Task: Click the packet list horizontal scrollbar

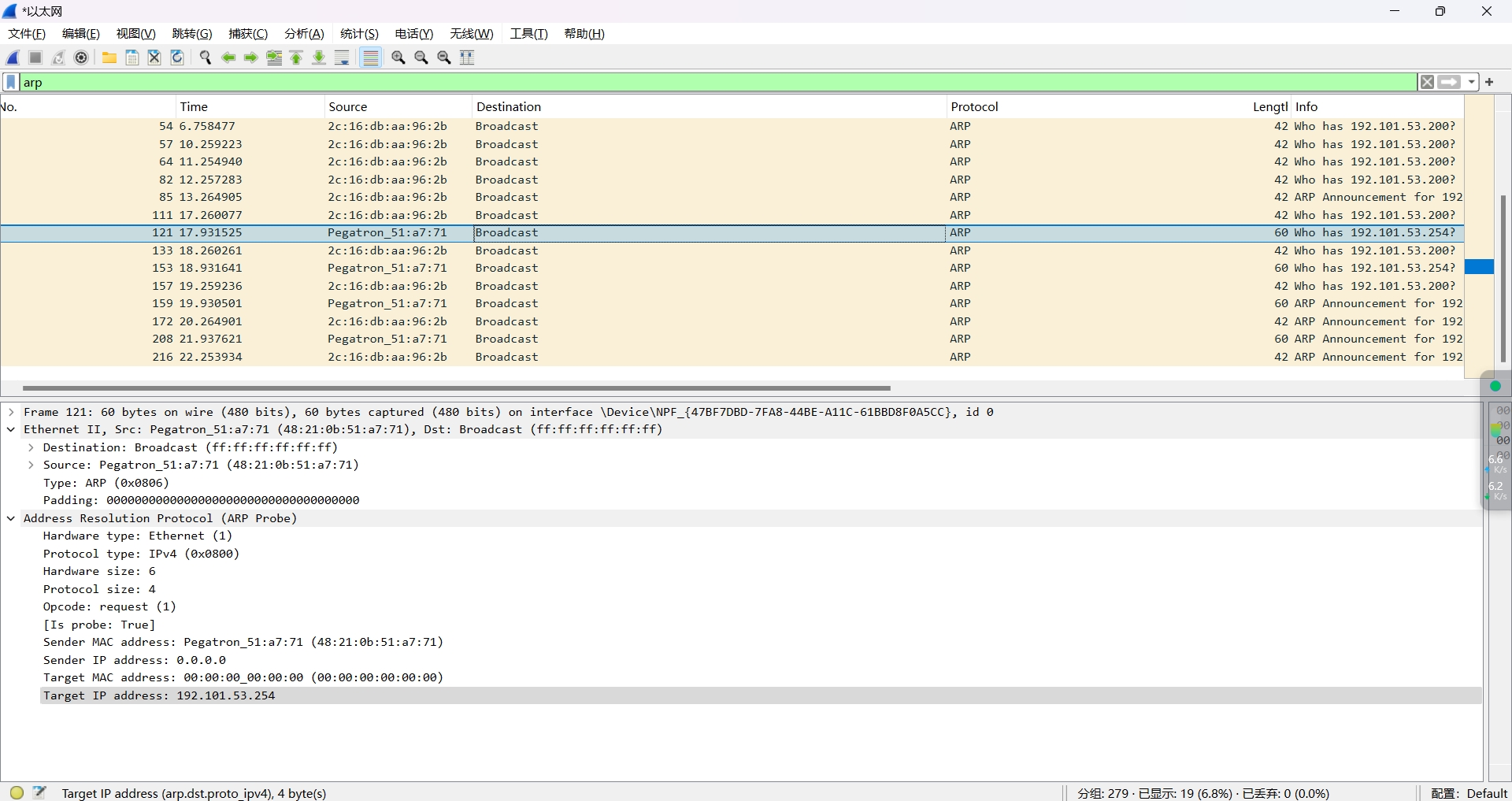Action: tap(457, 388)
